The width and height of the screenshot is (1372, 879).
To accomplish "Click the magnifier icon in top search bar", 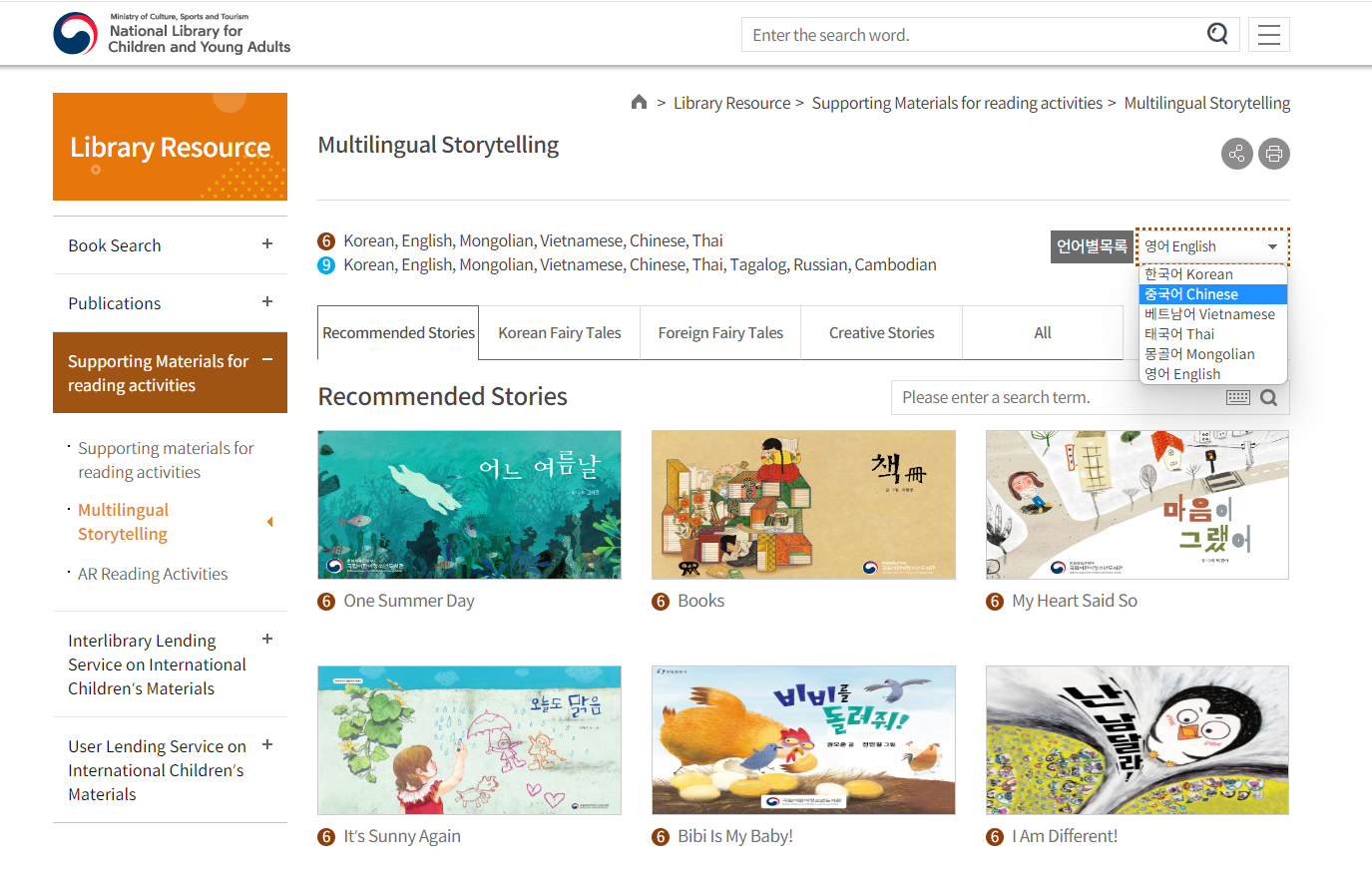I will (1217, 34).
